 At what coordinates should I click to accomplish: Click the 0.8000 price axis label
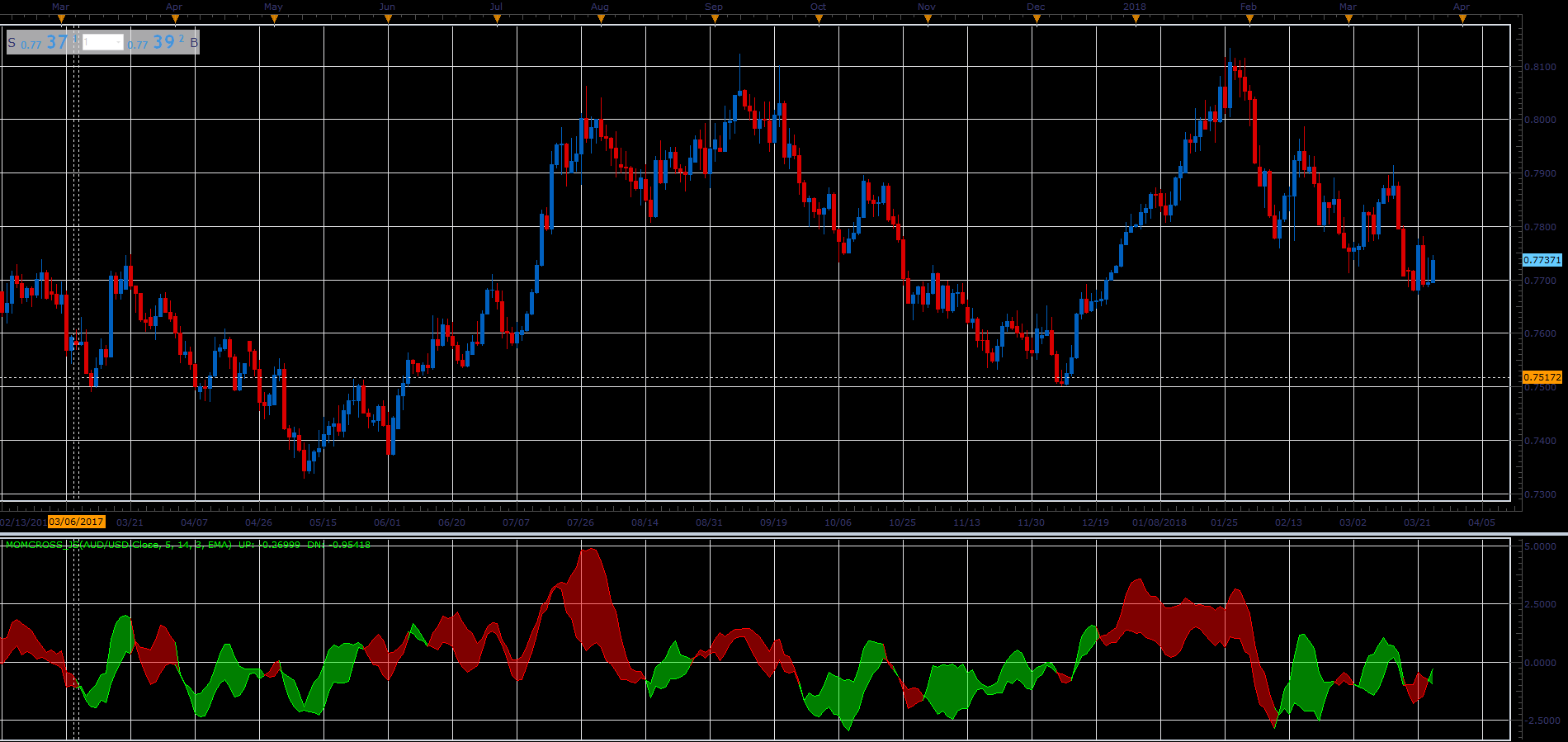tap(1540, 120)
